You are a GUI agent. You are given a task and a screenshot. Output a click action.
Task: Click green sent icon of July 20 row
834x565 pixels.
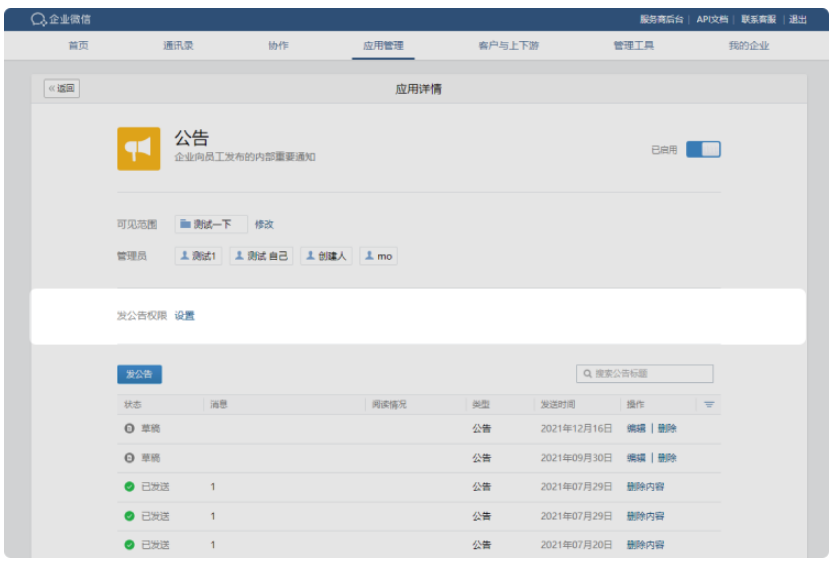click(129, 545)
